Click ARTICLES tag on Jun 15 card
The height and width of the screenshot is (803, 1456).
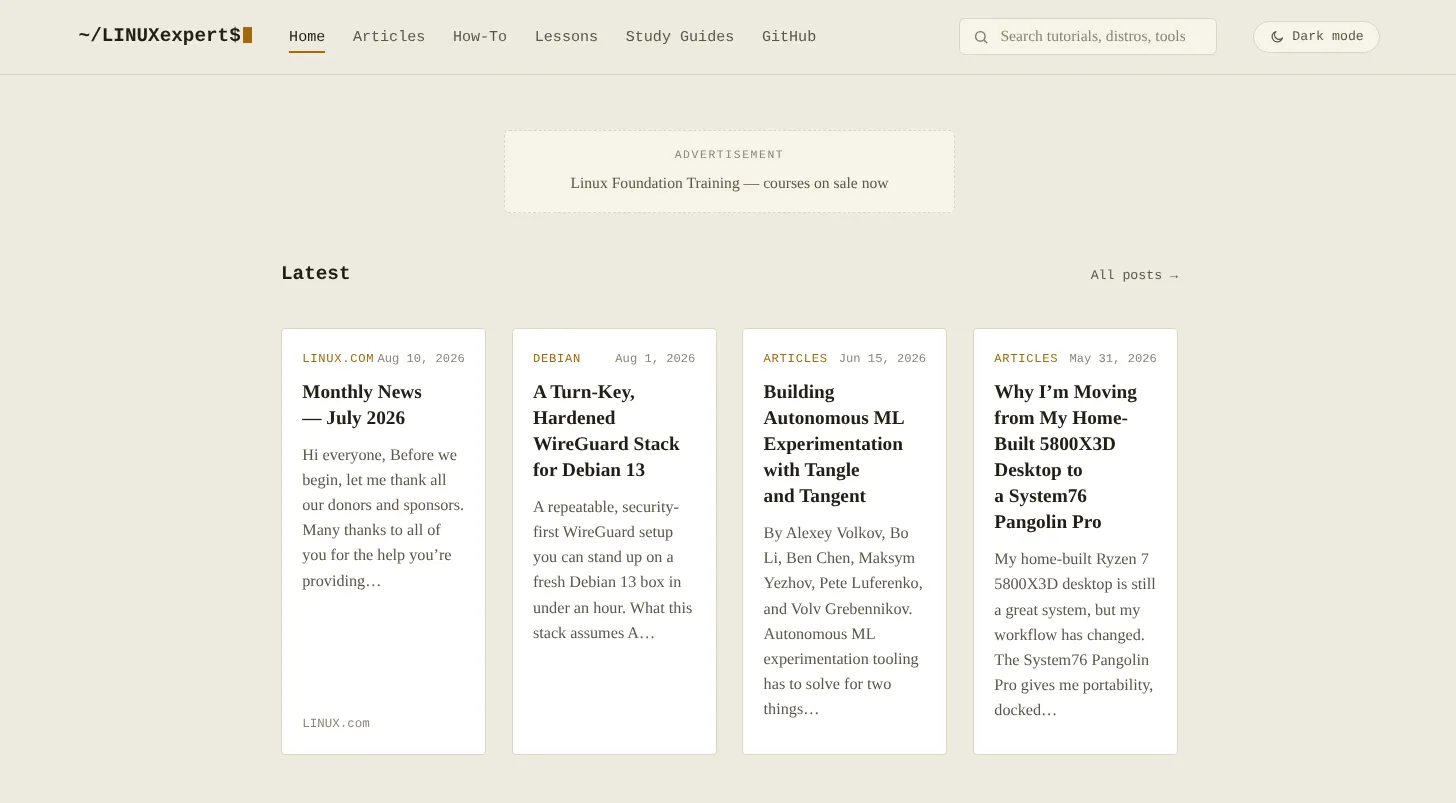tap(795, 358)
